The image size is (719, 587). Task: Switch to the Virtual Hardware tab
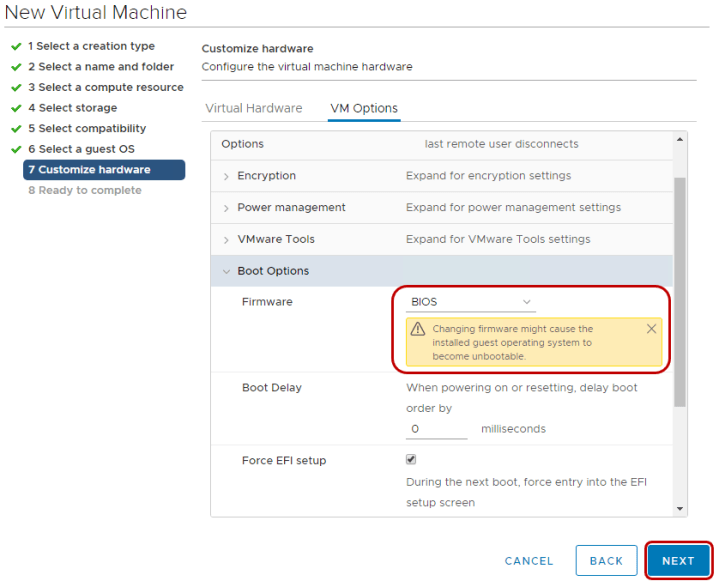point(253,108)
